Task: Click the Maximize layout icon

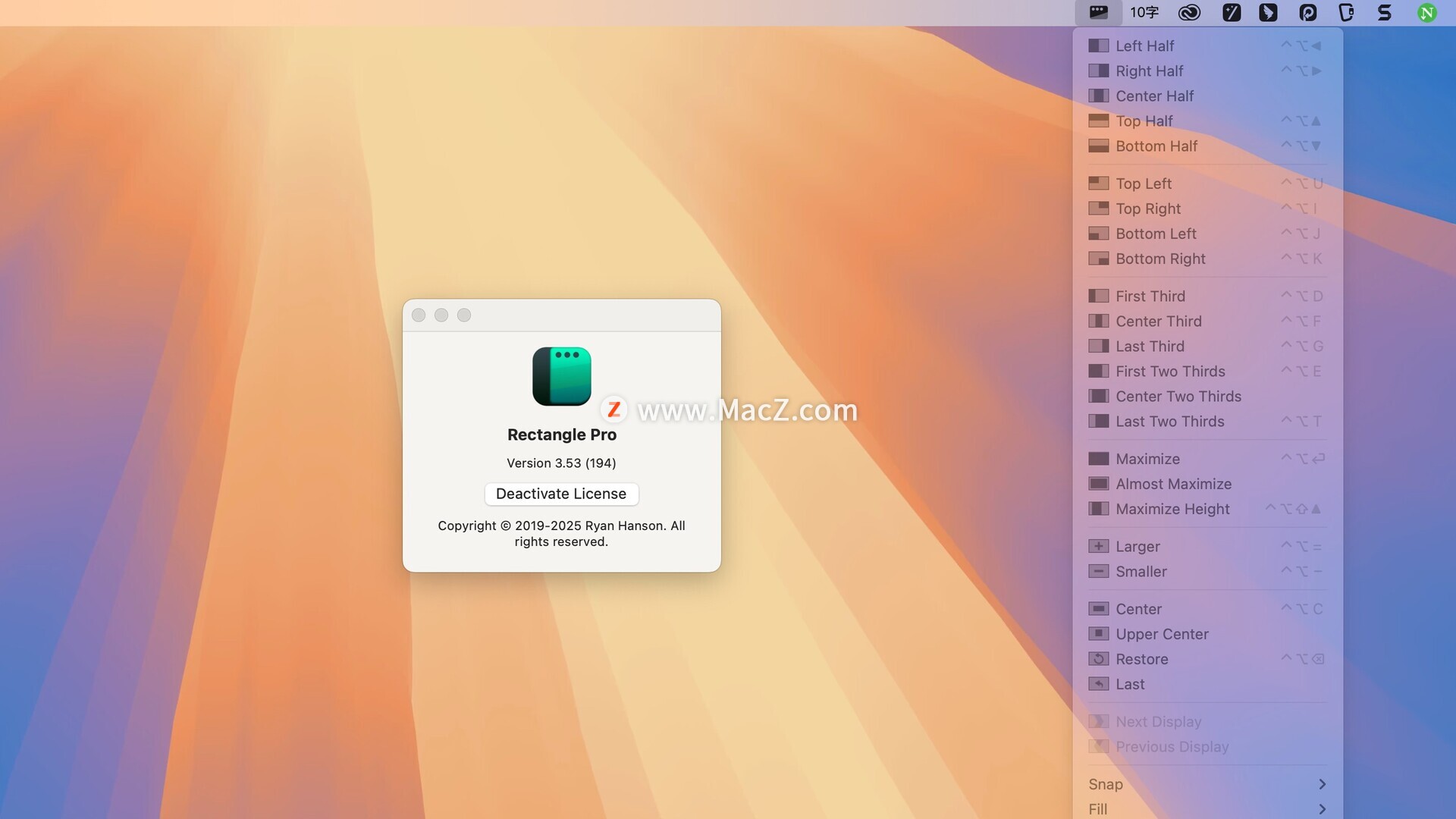Action: (x=1098, y=458)
